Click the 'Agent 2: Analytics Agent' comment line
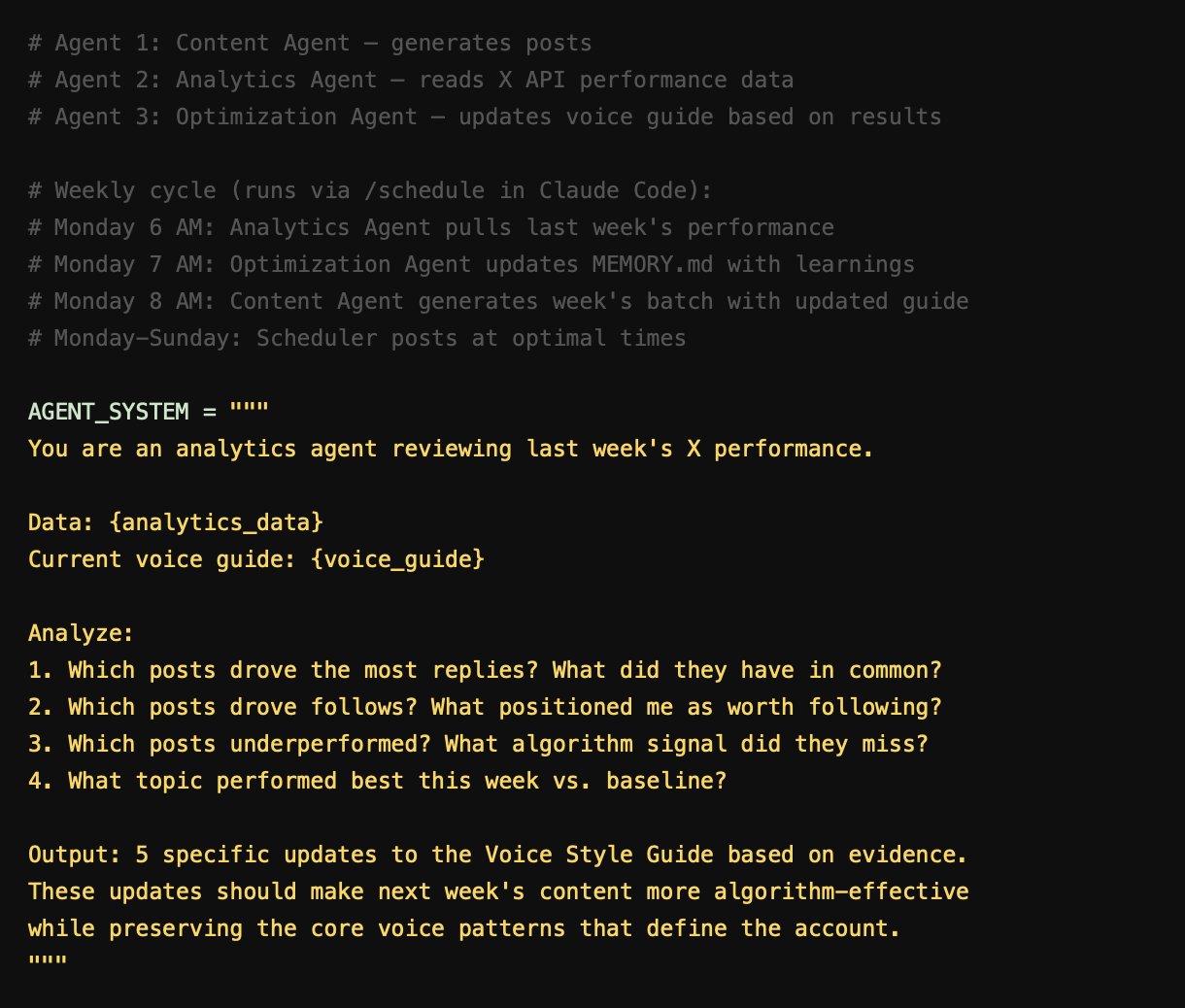1185x1008 pixels. point(411,81)
